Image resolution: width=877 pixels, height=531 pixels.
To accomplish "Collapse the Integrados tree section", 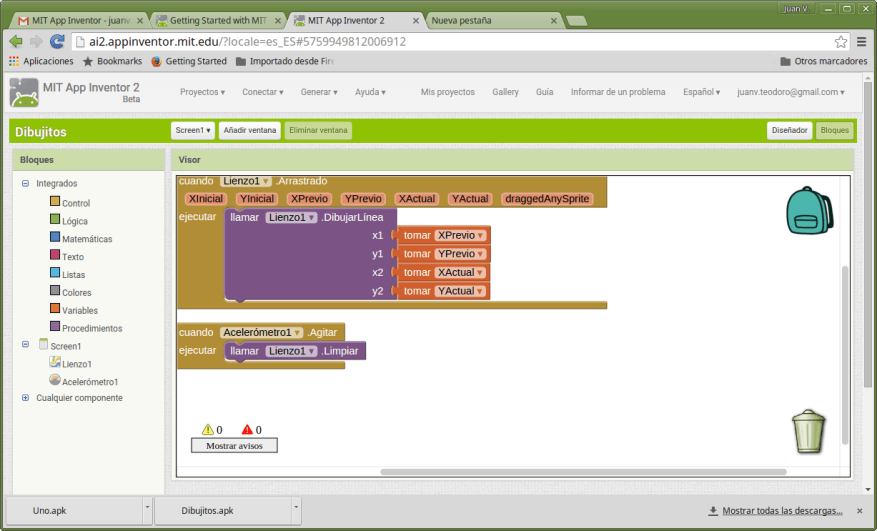I will tap(25, 183).
